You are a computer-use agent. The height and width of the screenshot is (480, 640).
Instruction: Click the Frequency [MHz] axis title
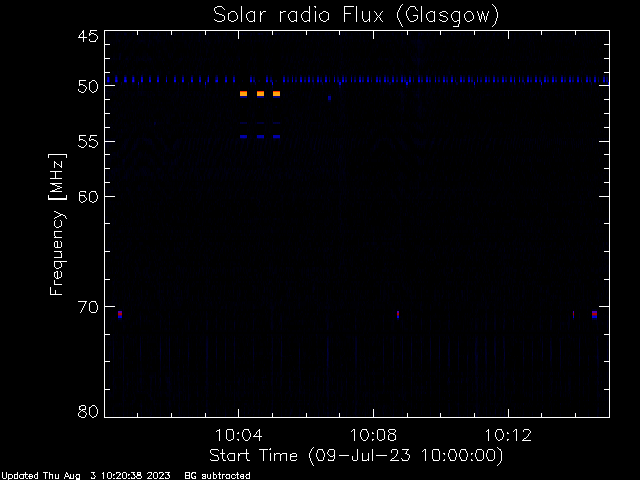[57, 224]
